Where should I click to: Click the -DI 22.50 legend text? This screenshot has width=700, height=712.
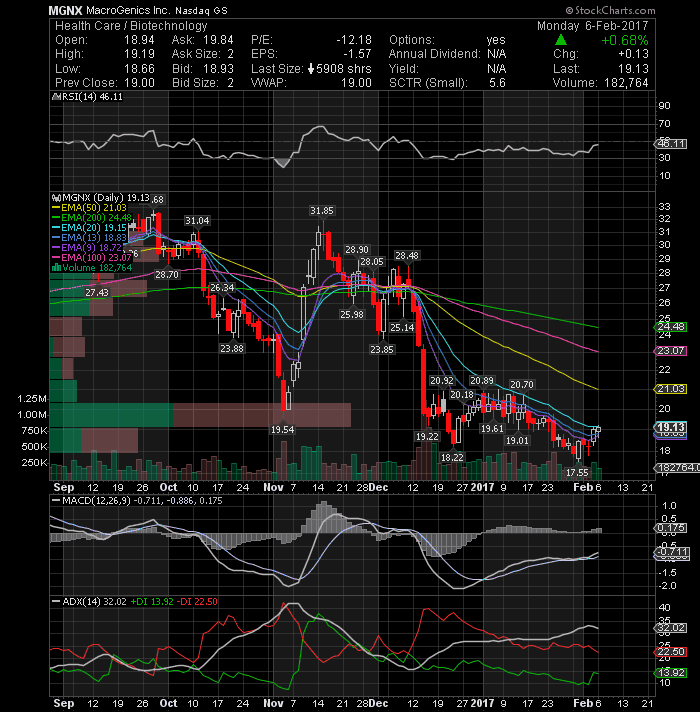(x=197, y=602)
